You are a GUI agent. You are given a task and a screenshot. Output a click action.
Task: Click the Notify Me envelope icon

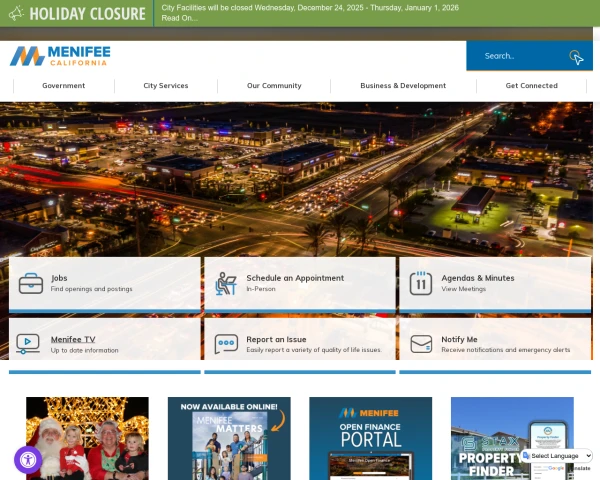(421, 344)
